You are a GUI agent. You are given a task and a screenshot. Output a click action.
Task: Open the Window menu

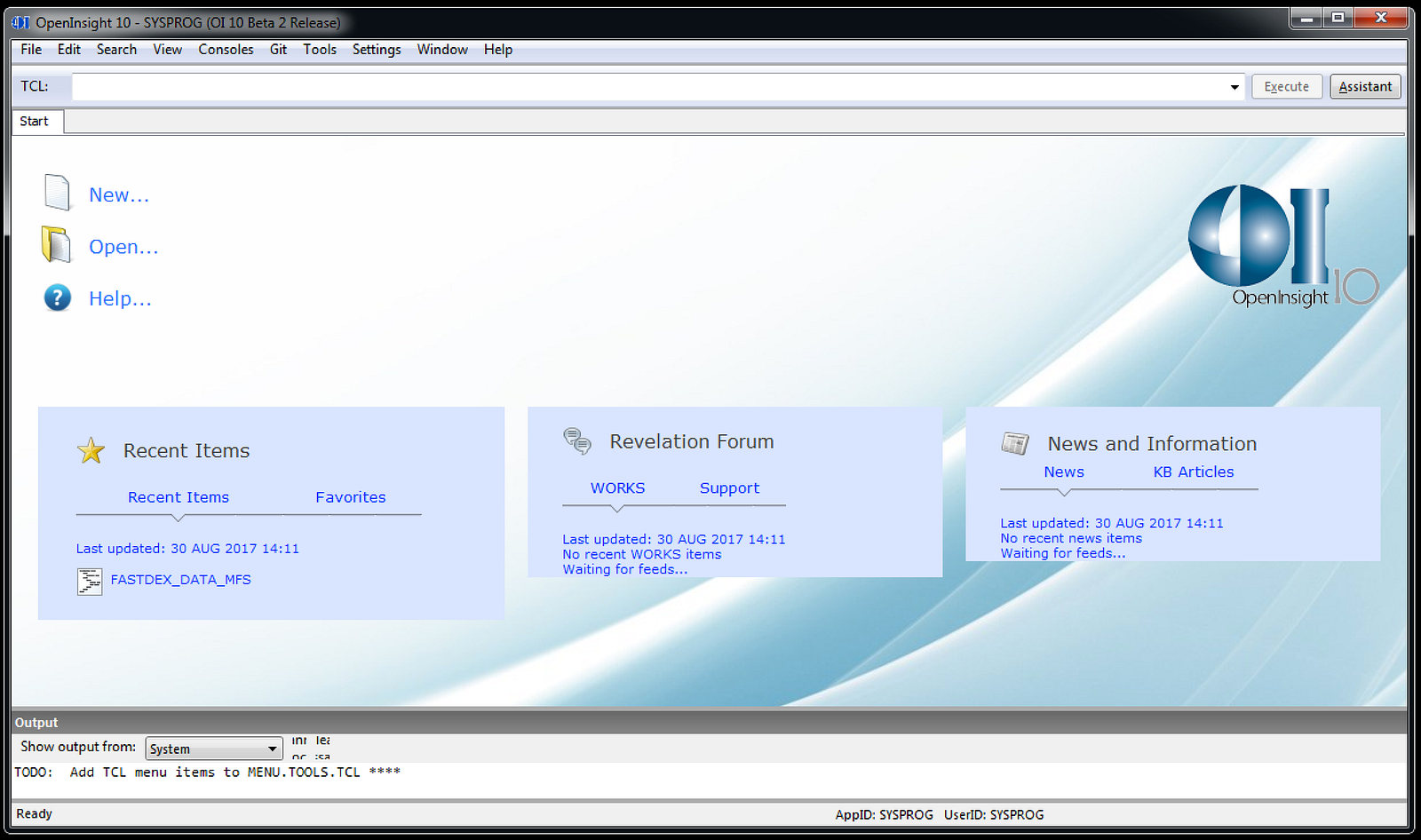click(442, 50)
